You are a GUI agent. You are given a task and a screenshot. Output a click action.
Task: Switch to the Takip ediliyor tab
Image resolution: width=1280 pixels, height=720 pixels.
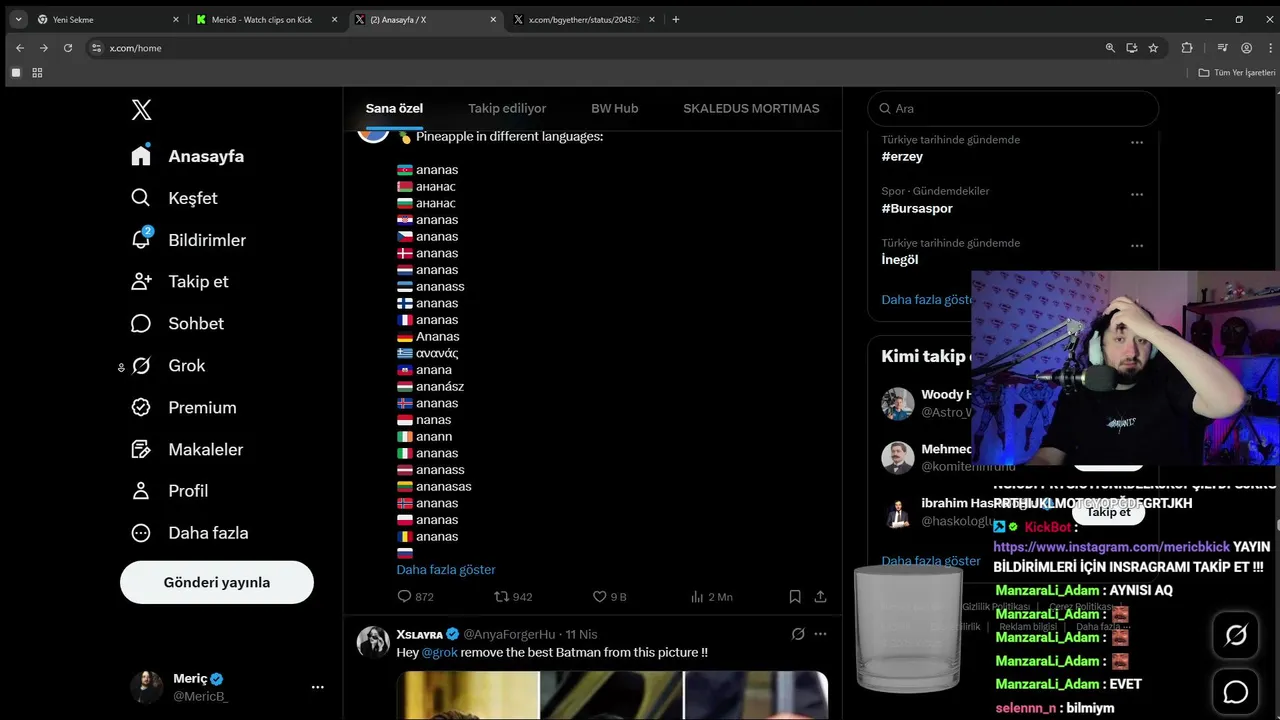pos(507,108)
